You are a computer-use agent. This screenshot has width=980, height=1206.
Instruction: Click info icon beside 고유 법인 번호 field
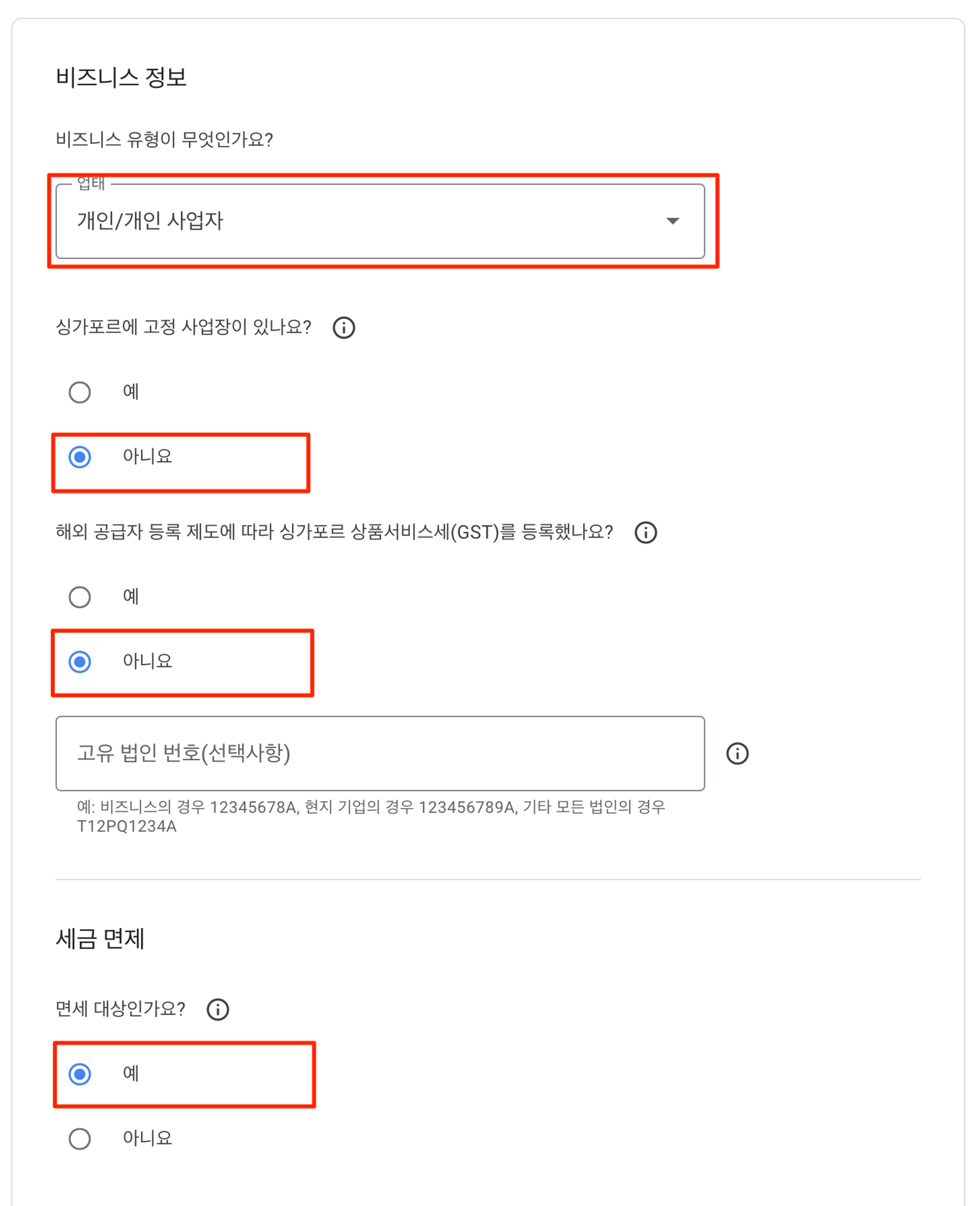tap(737, 753)
